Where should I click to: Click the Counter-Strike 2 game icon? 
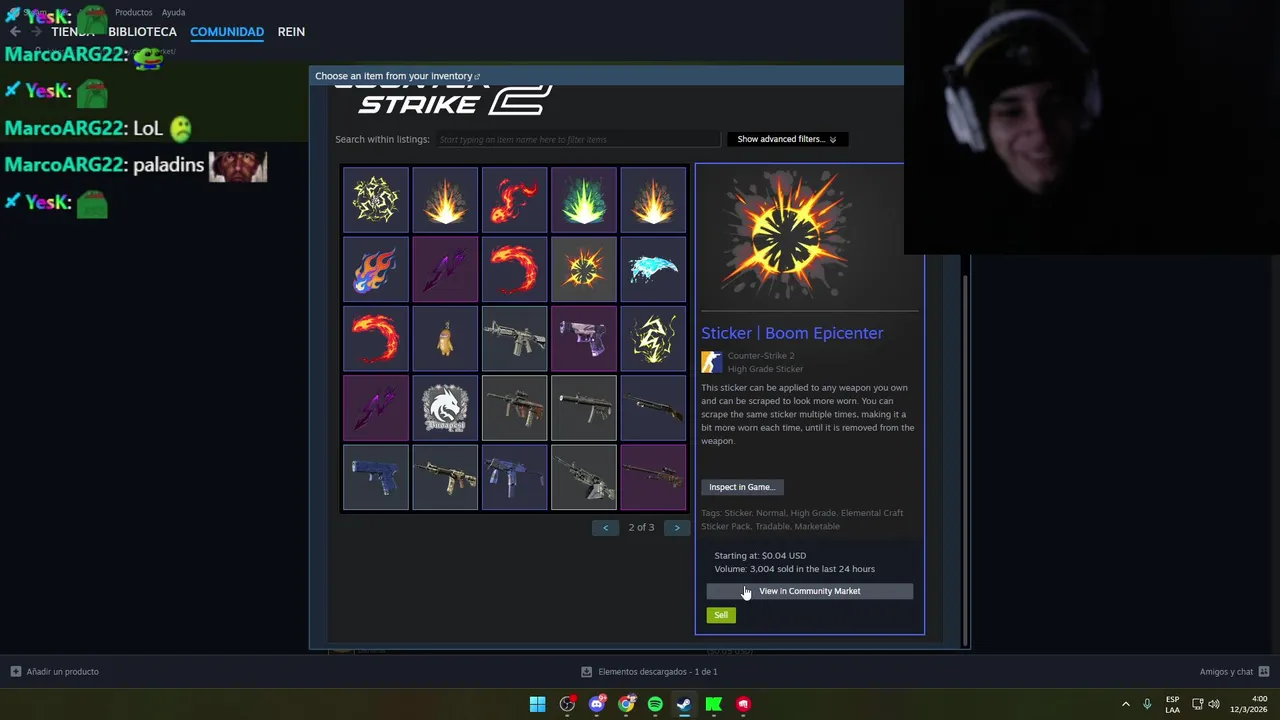[x=711, y=362]
